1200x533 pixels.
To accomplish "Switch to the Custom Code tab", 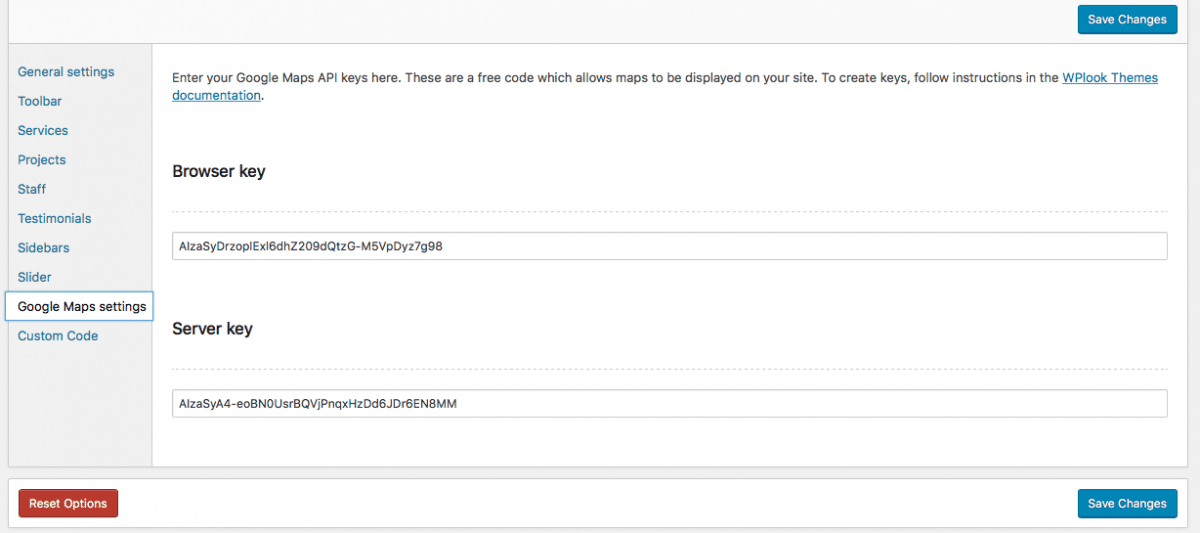I will pyautogui.click(x=58, y=336).
